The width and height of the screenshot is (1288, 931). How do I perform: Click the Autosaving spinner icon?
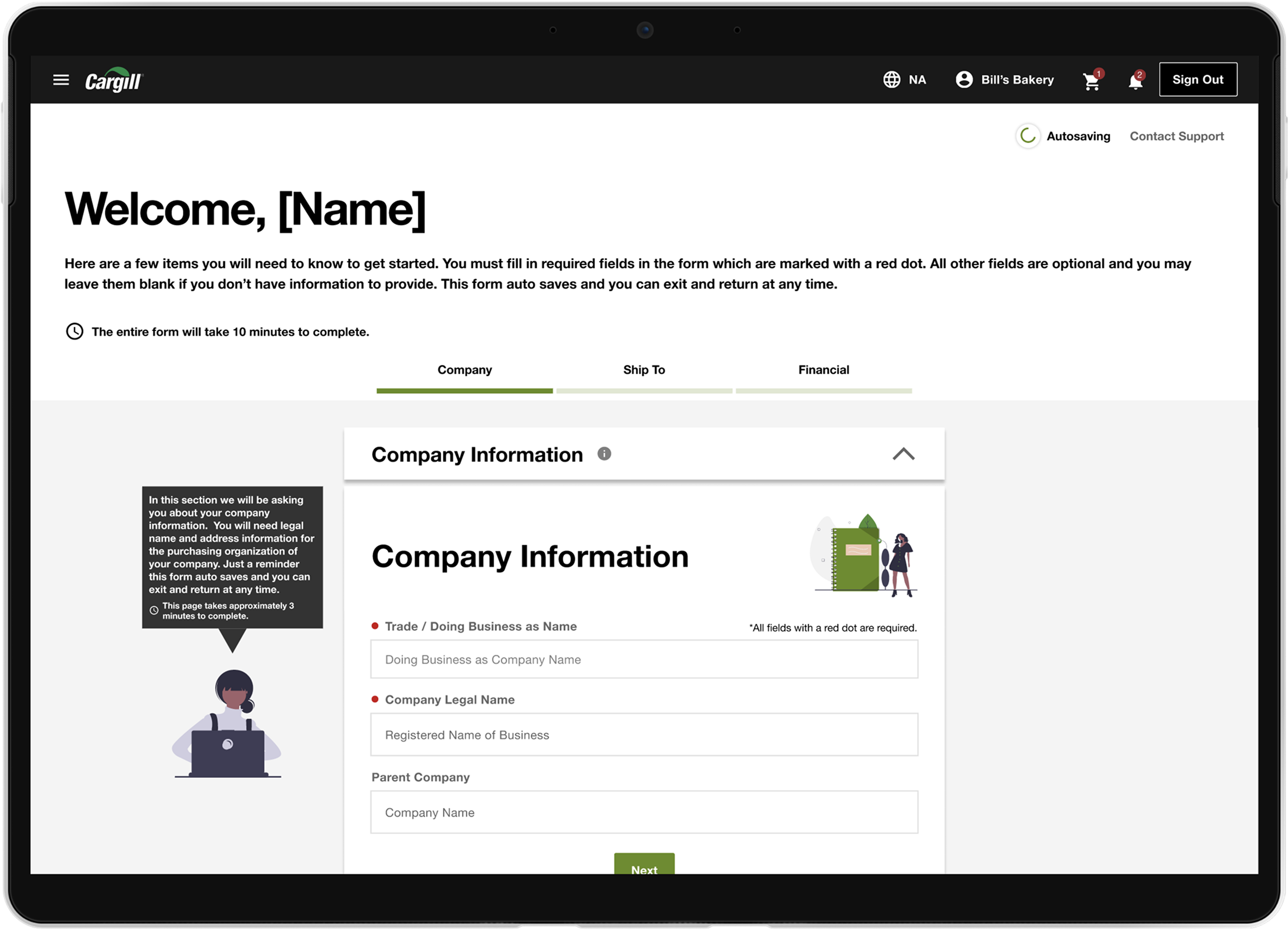(1028, 136)
